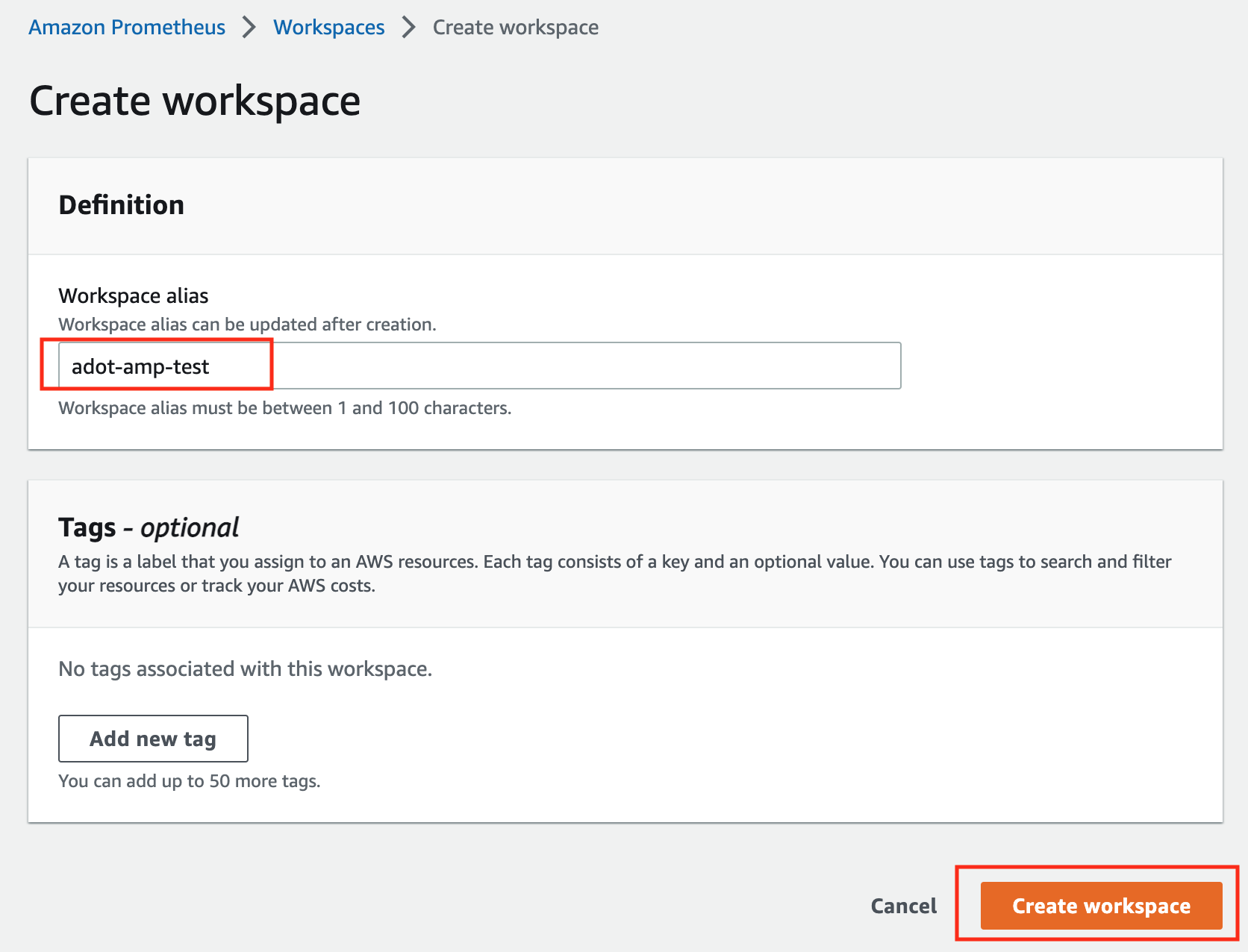Navigate to Workspaces via breadcrumb
The height and width of the screenshot is (952, 1248).
pyautogui.click(x=328, y=27)
